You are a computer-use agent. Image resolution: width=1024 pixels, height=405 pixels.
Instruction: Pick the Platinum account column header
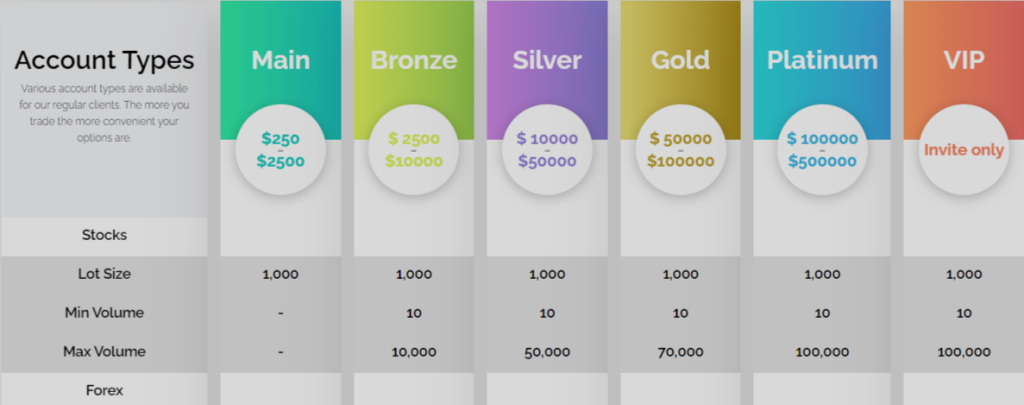pyautogui.click(x=822, y=60)
